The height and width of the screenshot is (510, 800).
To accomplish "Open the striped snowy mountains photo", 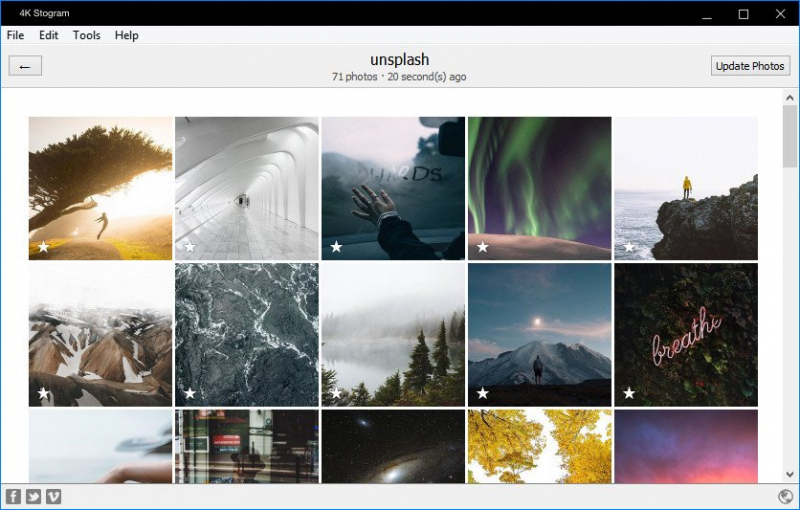I will click(x=101, y=335).
